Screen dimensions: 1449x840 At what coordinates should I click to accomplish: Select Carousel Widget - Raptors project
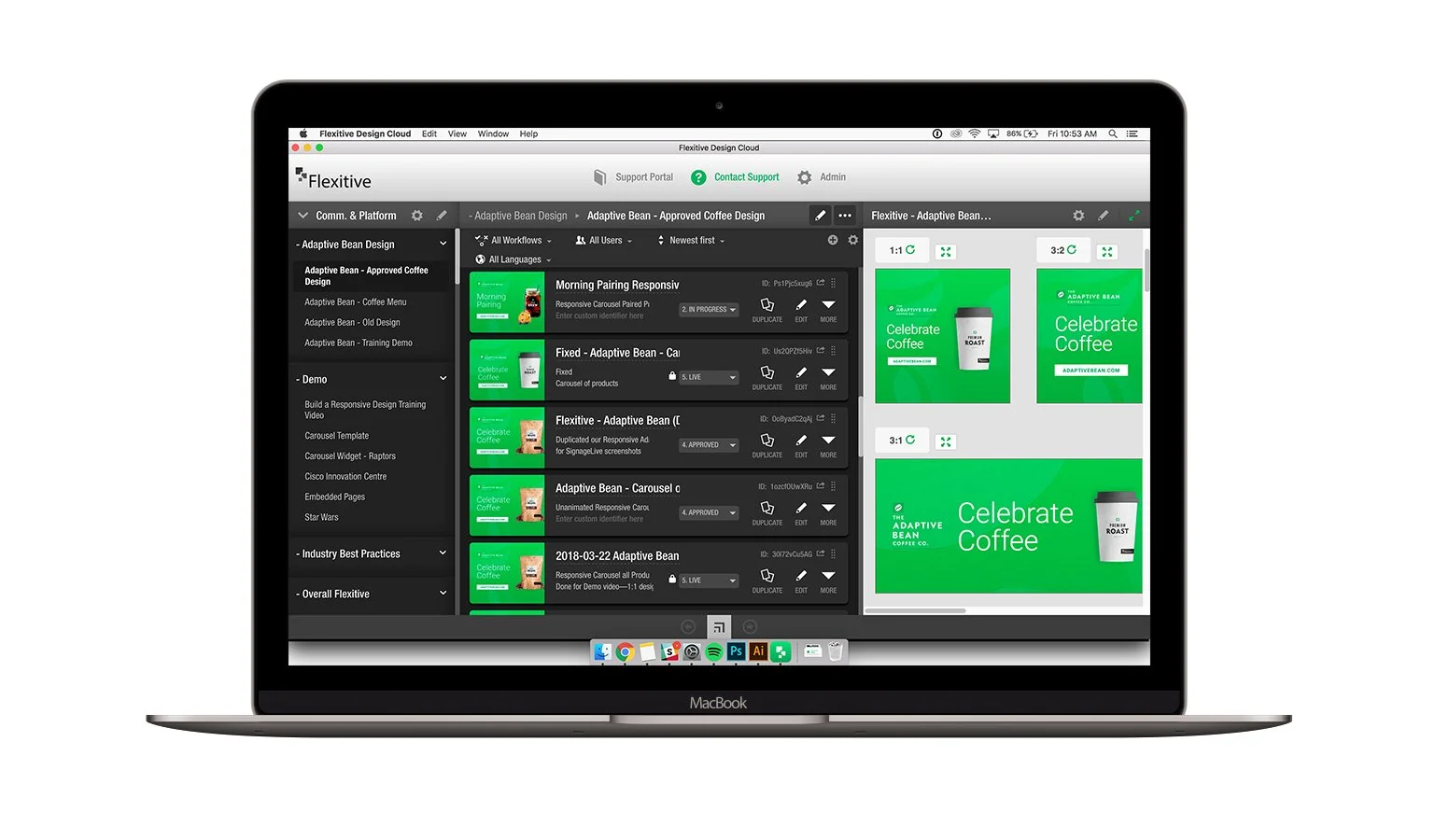[350, 456]
